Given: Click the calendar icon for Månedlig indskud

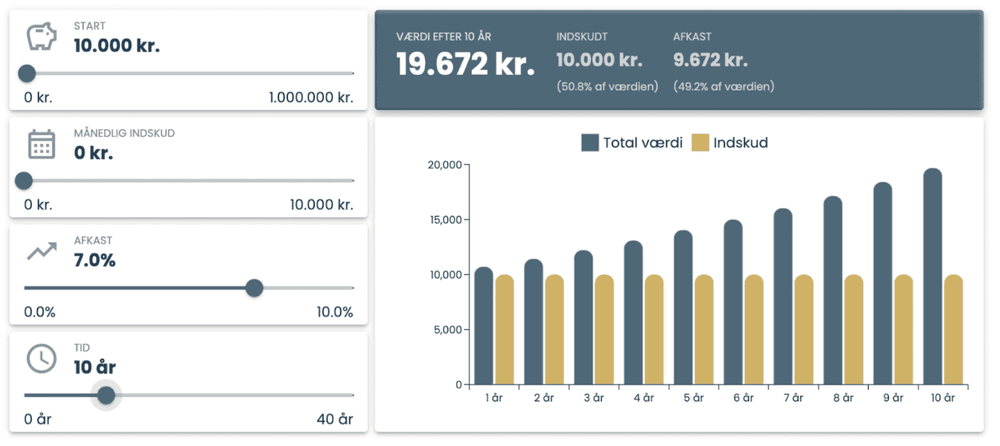Looking at the screenshot, I should (41, 144).
